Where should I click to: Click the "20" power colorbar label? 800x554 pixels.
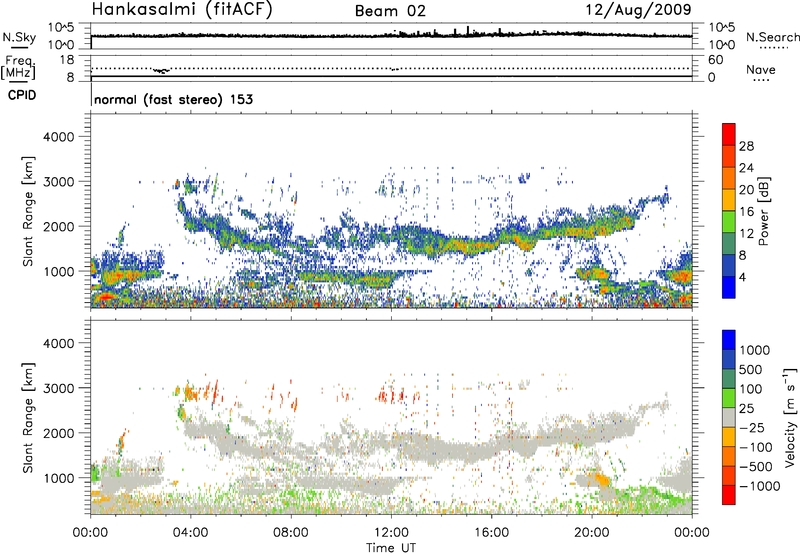[746, 190]
